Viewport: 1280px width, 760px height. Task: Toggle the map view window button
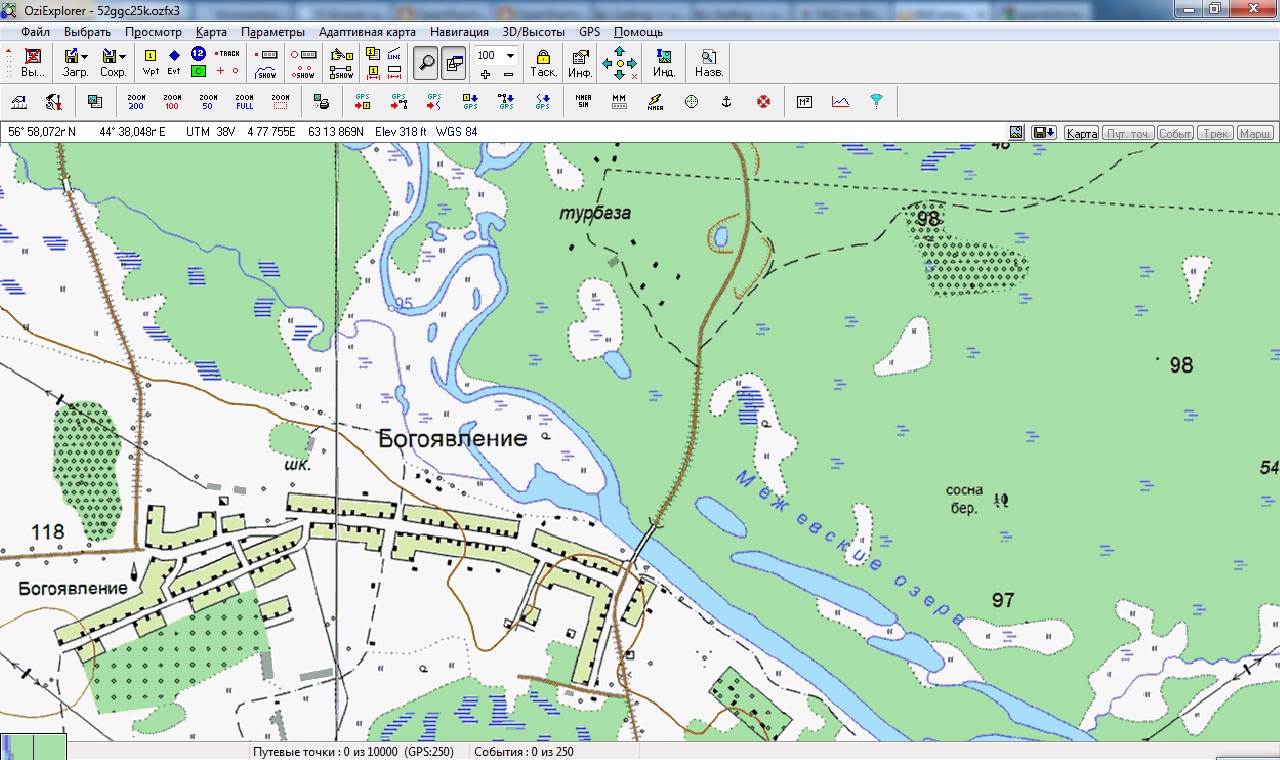tap(453, 63)
